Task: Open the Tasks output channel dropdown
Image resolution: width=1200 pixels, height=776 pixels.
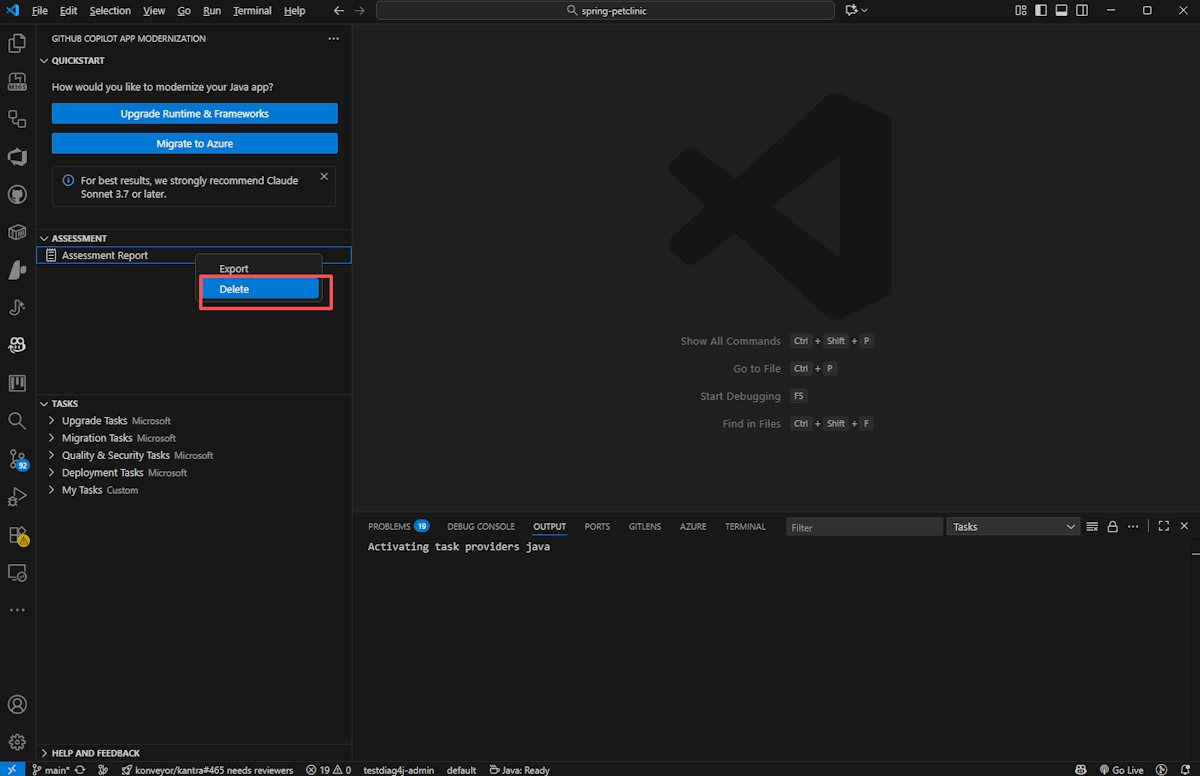Action: [x=1013, y=526]
